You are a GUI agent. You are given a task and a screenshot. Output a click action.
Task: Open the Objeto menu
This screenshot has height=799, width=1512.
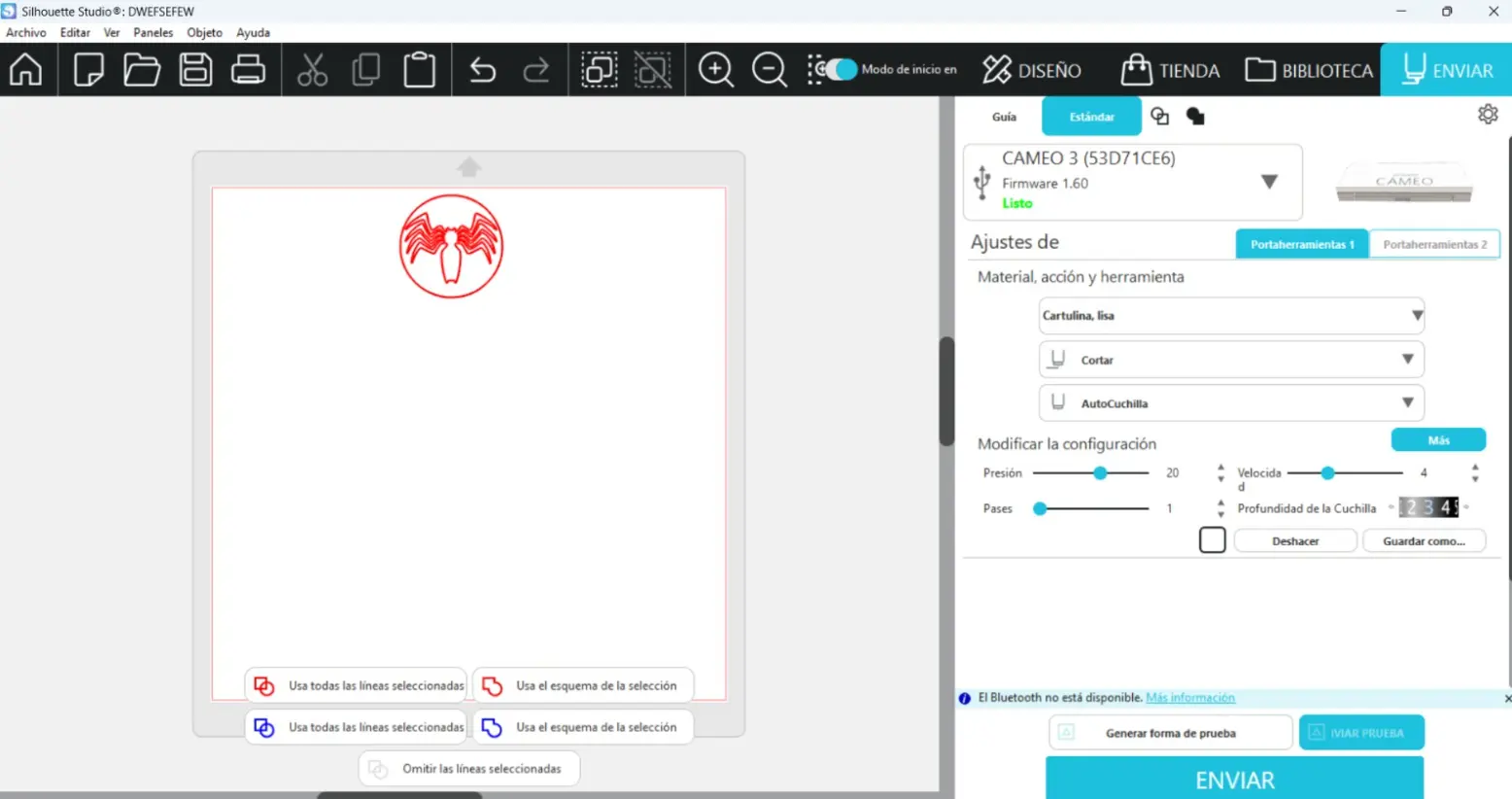(205, 32)
